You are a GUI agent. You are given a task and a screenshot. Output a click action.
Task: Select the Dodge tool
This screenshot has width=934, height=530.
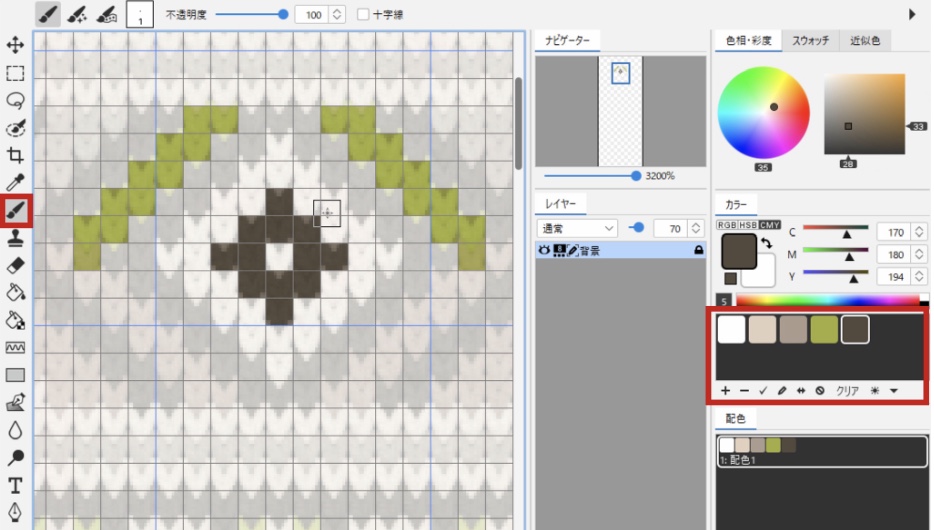(15, 457)
